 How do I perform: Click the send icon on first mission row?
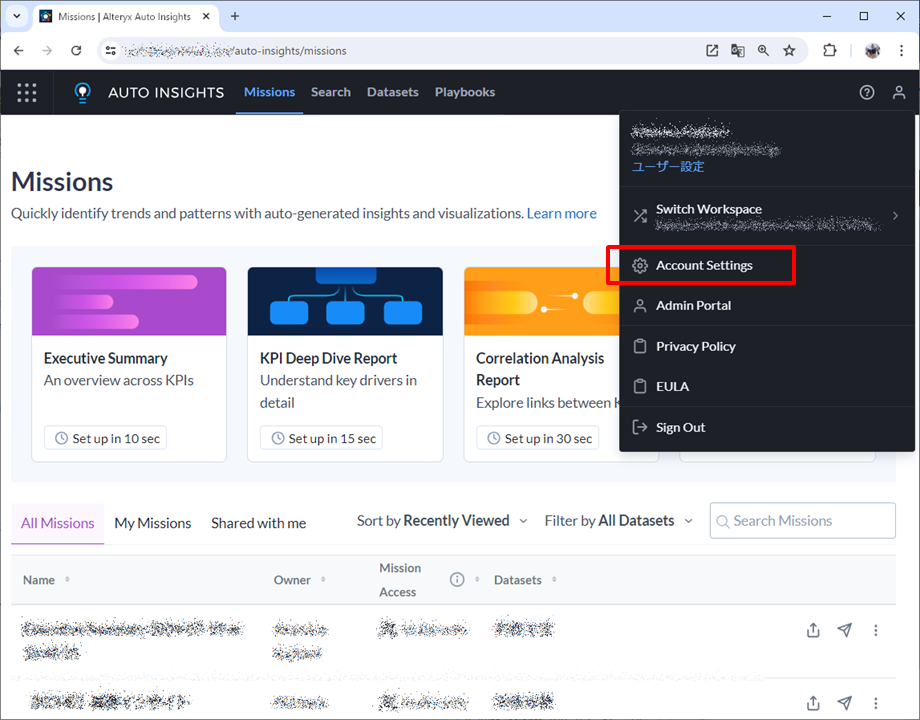(x=845, y=630)
